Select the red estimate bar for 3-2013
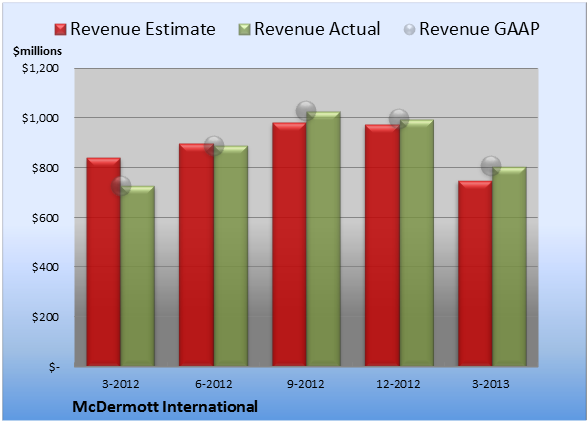 475,273
